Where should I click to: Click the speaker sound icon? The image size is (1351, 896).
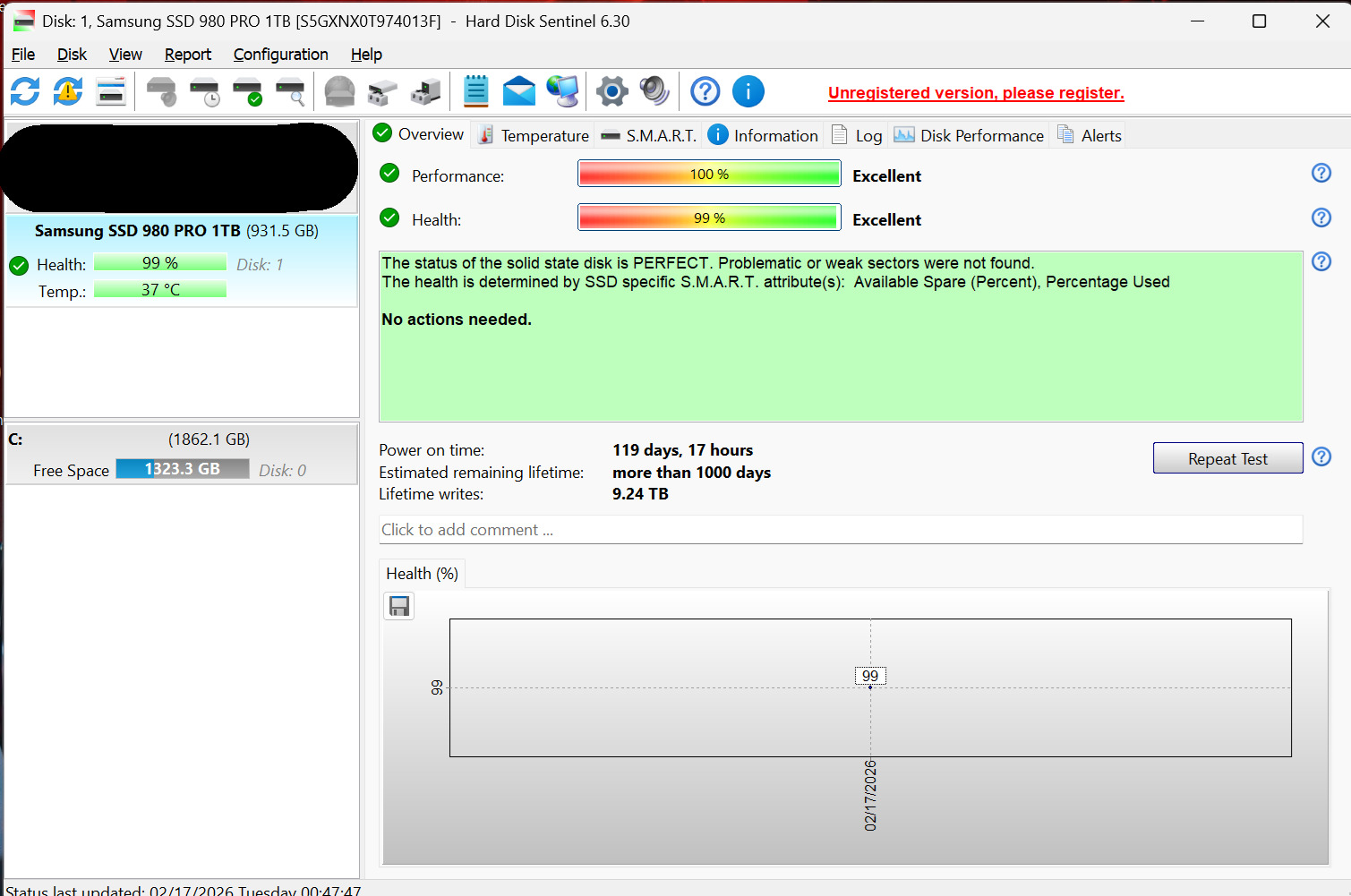[x=654, y=91]
